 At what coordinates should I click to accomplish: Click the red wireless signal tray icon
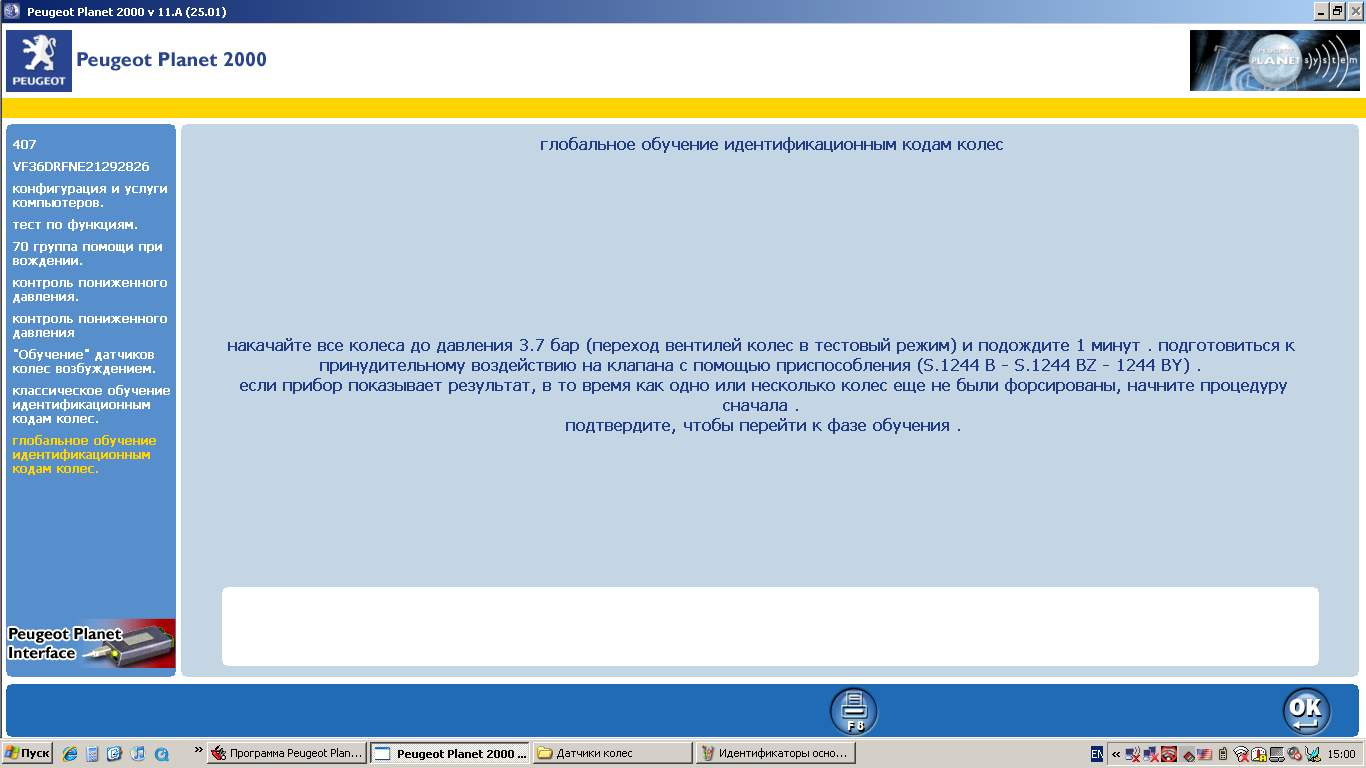(x=1169, y=754)
